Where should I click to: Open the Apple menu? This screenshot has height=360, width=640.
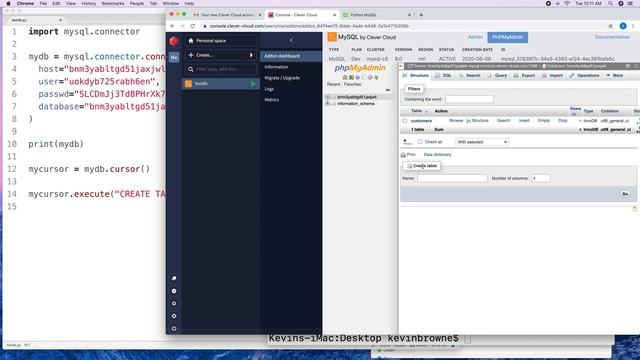coord(8,3)
